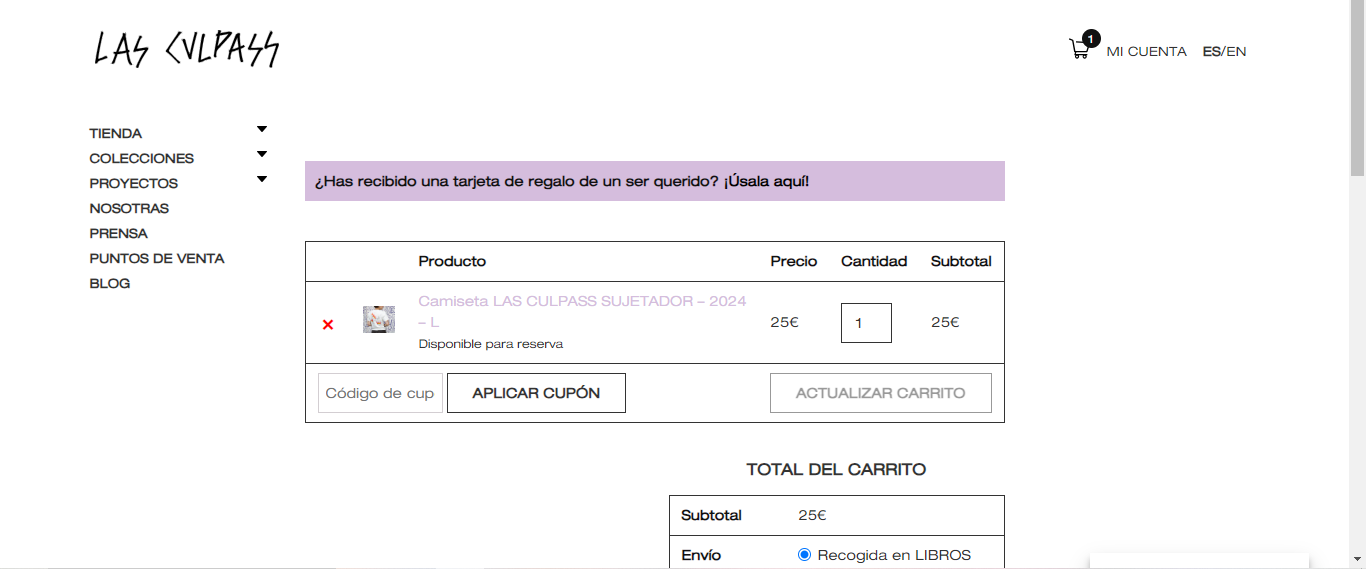Screen dimensions: 1366x569
Task: Select Recogida en LIBROS shipping option
Action: pos(804,555)
